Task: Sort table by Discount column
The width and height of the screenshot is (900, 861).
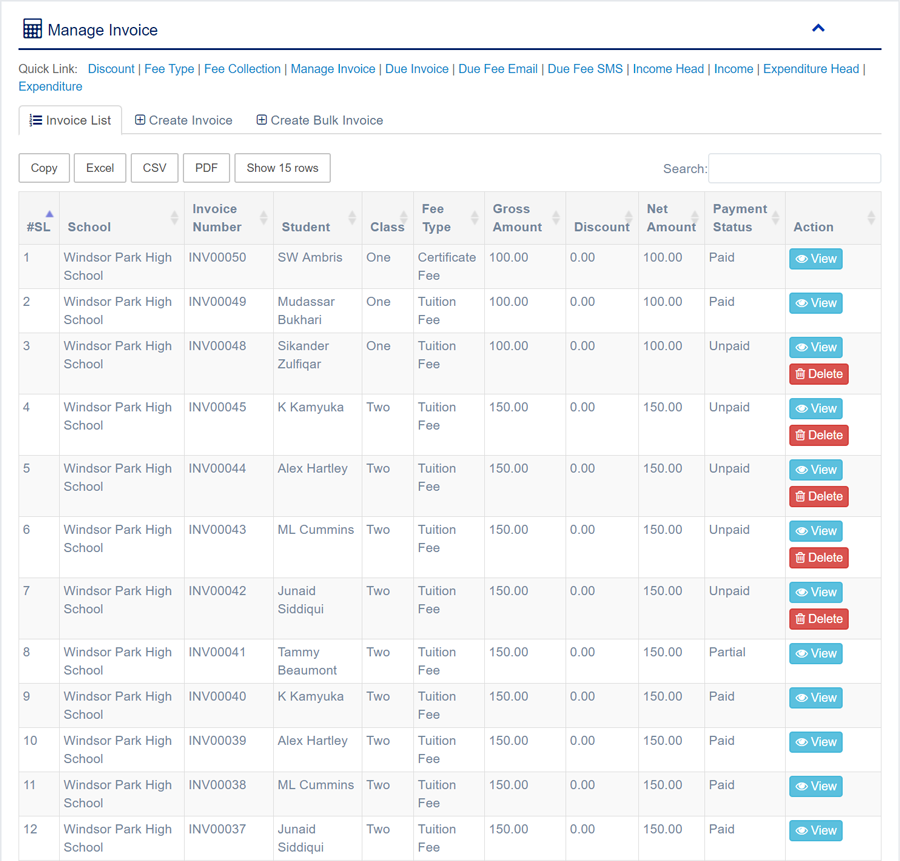Action: pos(602,218)
